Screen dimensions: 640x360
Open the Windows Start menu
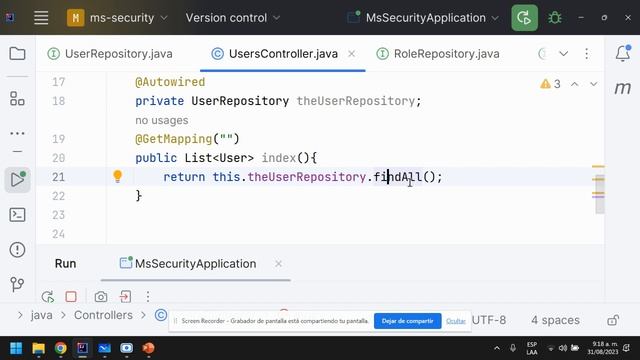[x=16, y=348]
